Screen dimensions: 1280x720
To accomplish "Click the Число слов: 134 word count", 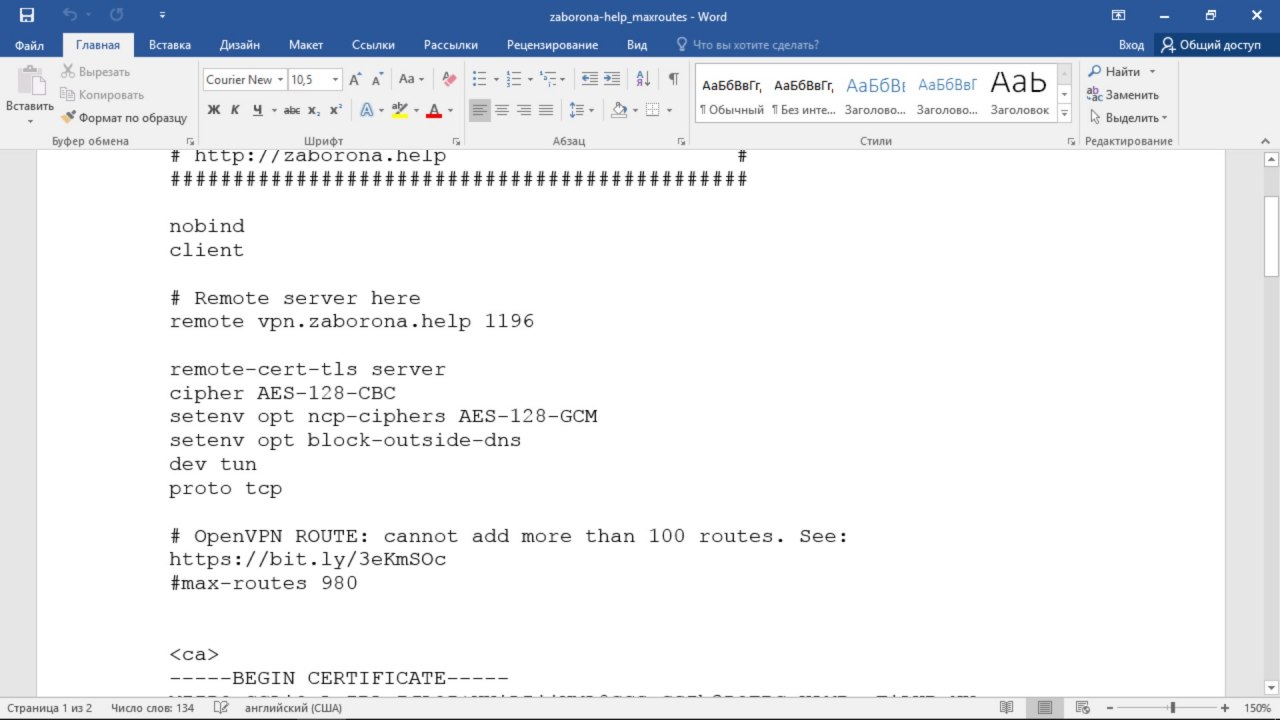I will pyautogui.click(x=153, y=708).
